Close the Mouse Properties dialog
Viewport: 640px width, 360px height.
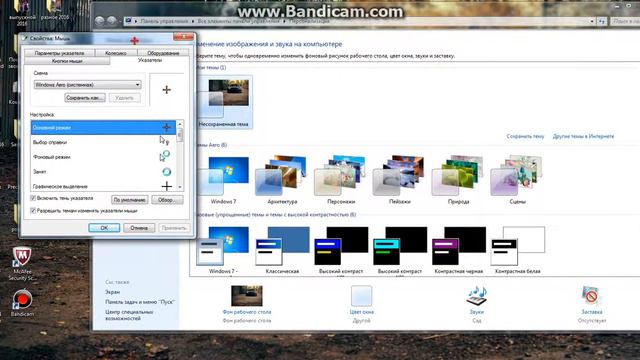(183, 37)
